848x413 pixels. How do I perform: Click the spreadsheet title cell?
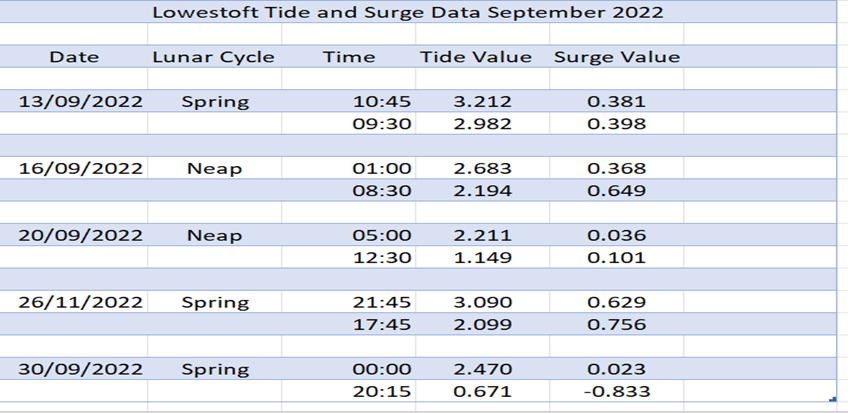(x=407, y=13)
